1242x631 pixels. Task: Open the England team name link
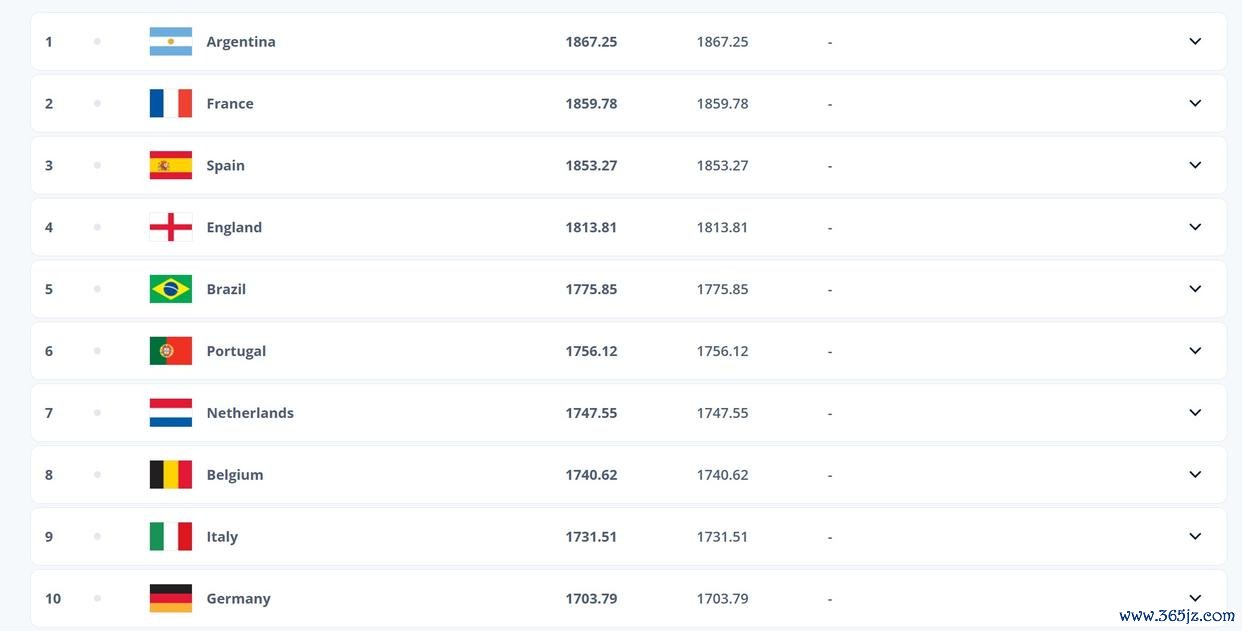click(x=234, y=227)
